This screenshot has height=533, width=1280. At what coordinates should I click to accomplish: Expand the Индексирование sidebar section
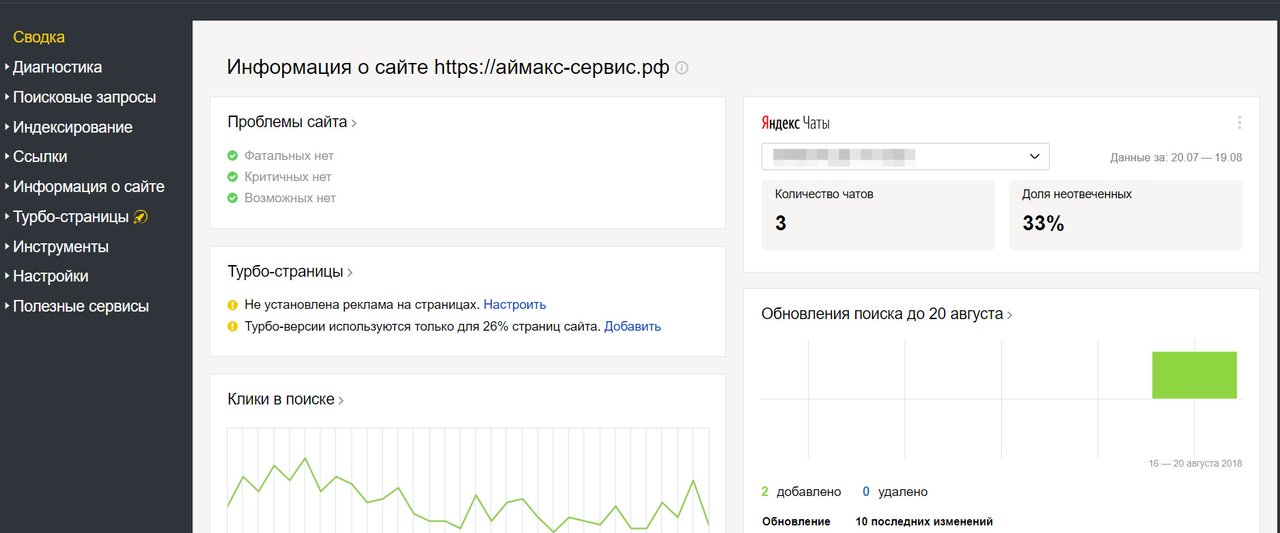(72, 127)
